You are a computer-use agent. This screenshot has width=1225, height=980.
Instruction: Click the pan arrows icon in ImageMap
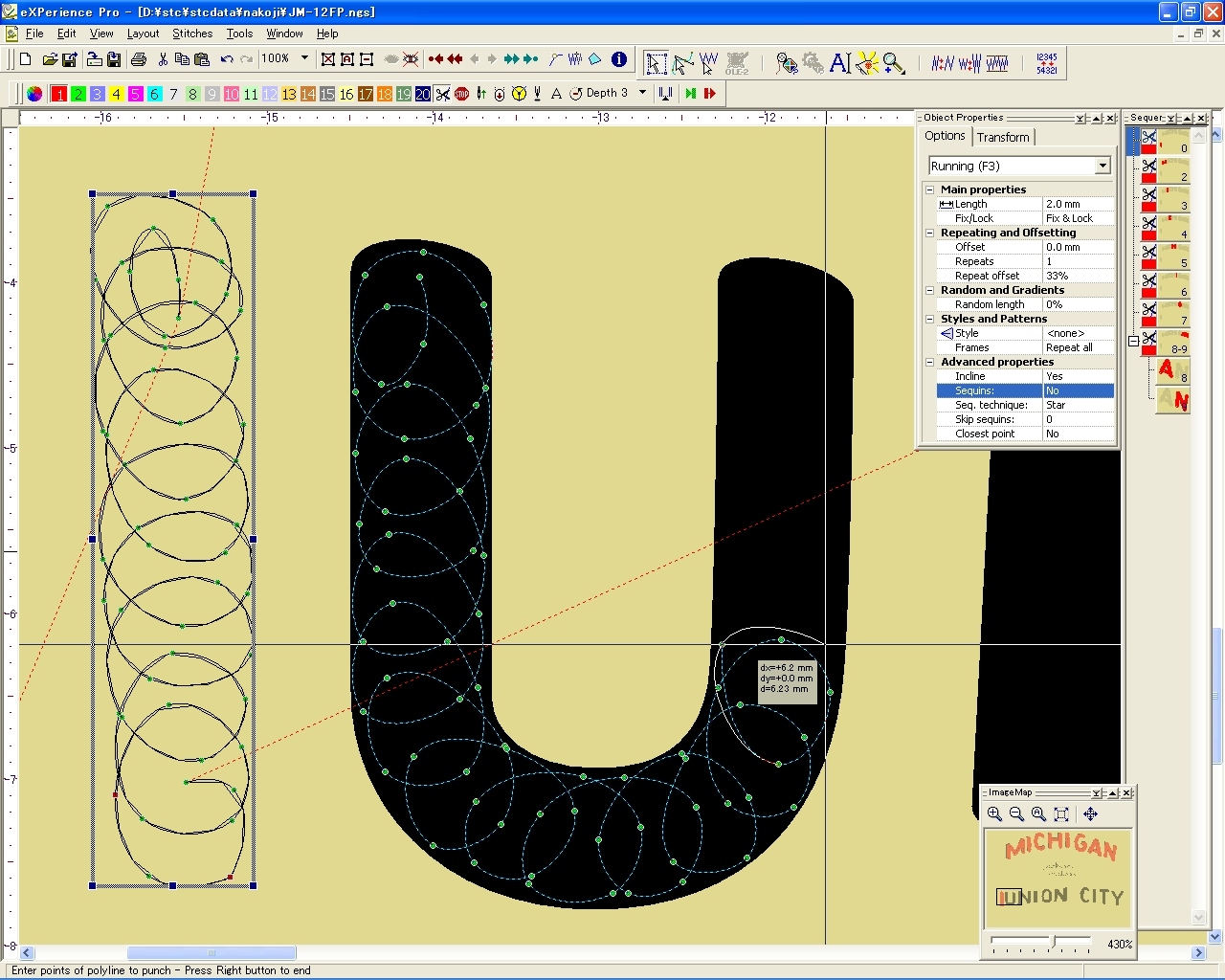coord(1090,813)
